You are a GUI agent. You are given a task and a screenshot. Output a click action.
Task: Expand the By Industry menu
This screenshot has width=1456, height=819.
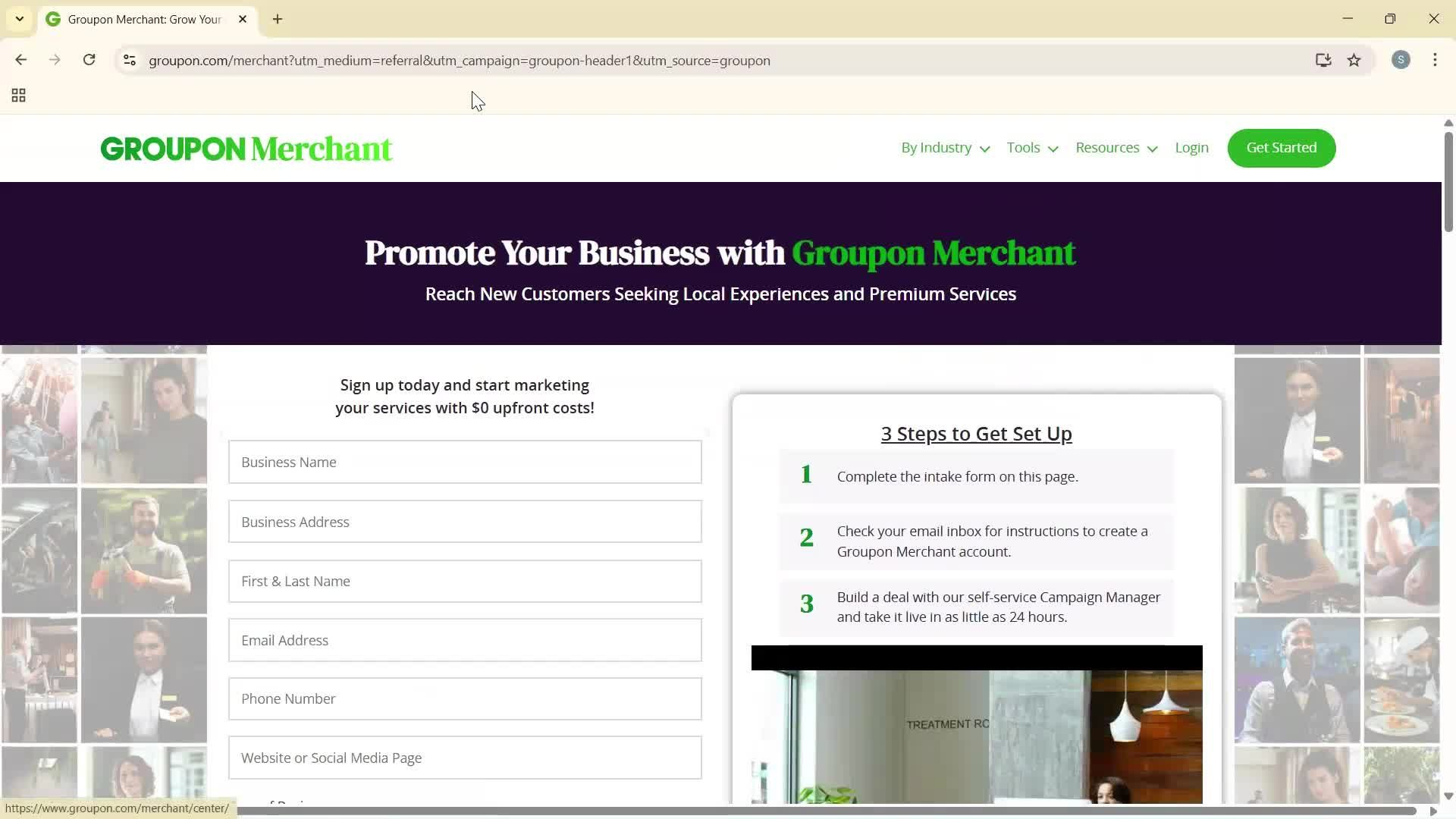click(945, 148)
